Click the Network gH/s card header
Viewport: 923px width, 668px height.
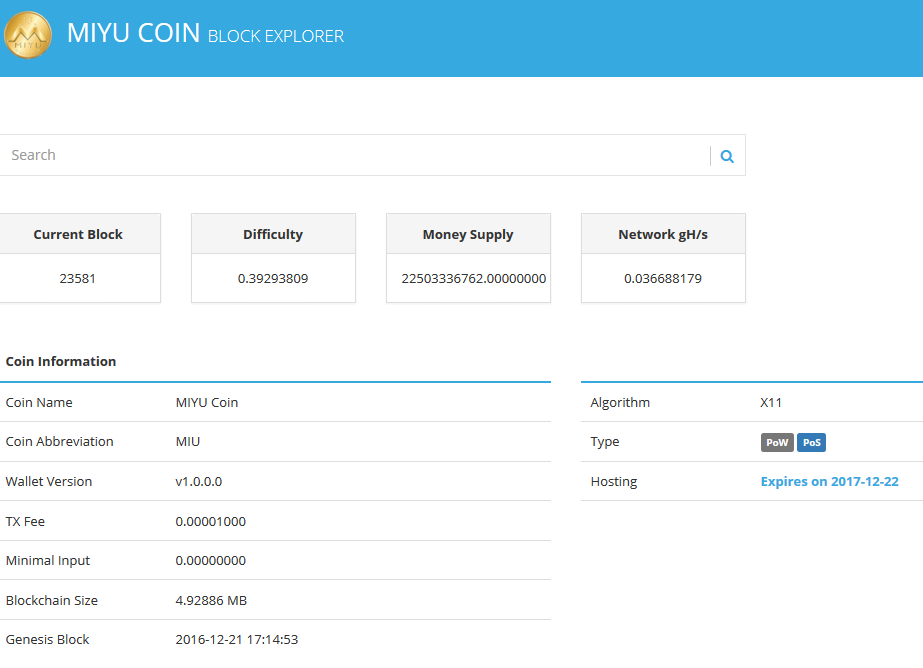pyautogui.click(x=663, y=234)
